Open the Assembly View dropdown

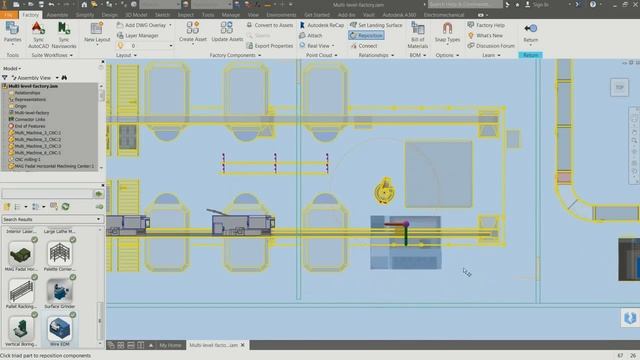pyautogui.click(x=57, y=78)
